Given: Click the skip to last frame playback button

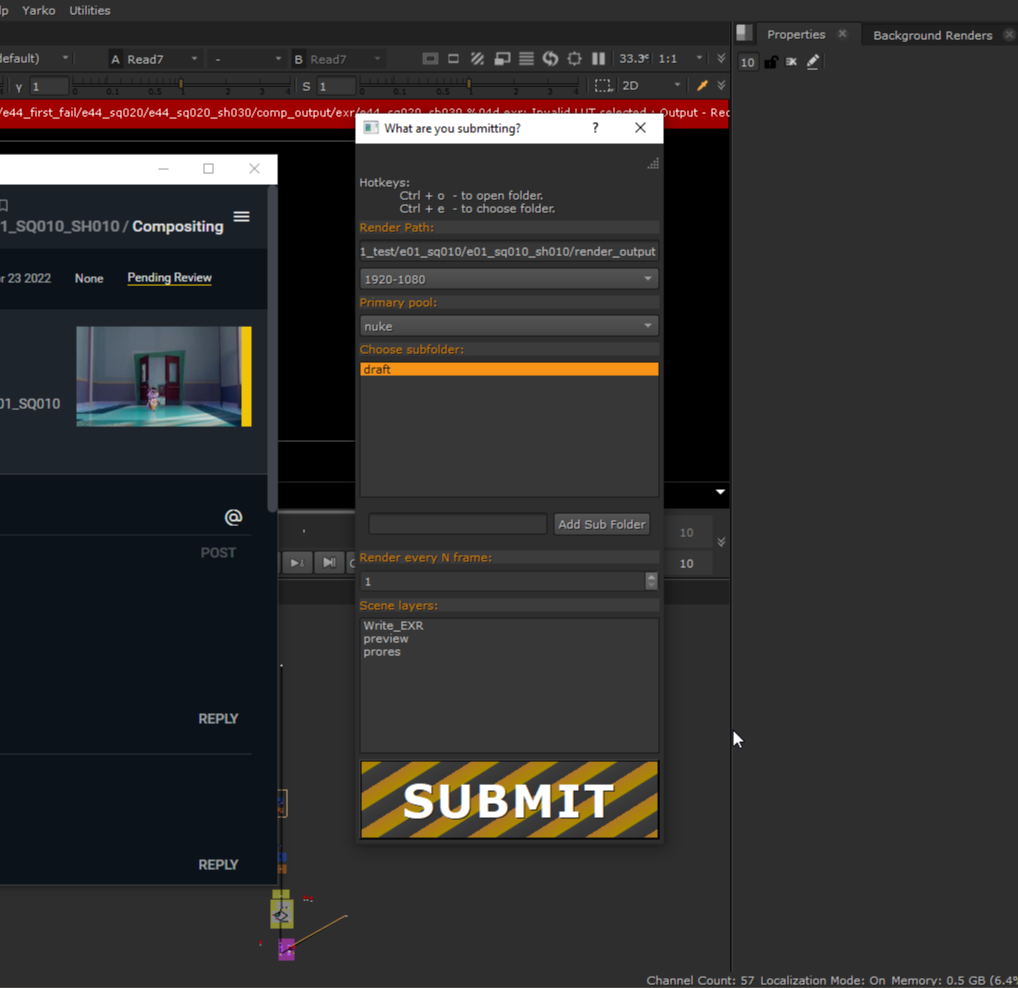Looking at the screenshot, I should pyautogui.click(x=329, y=563).
